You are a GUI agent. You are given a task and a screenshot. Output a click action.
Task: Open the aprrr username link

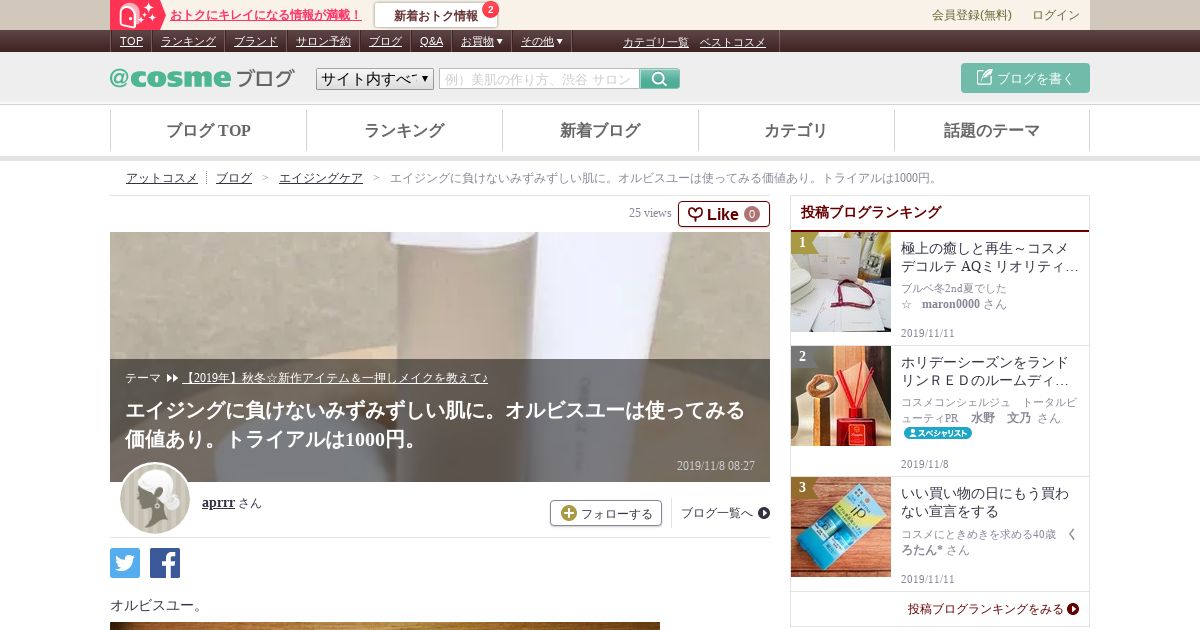218,502
